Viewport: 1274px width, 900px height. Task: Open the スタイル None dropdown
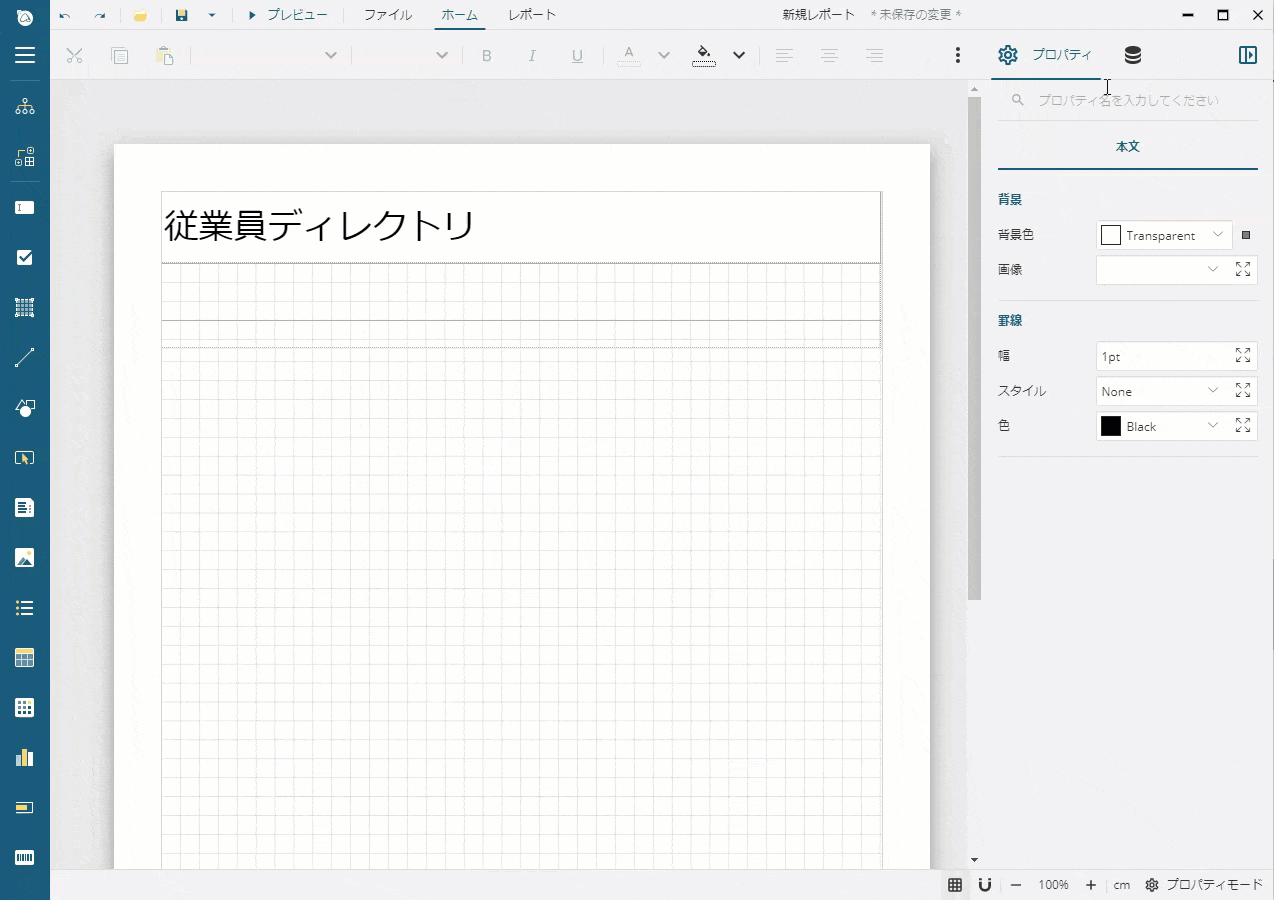pos(1212,391)
